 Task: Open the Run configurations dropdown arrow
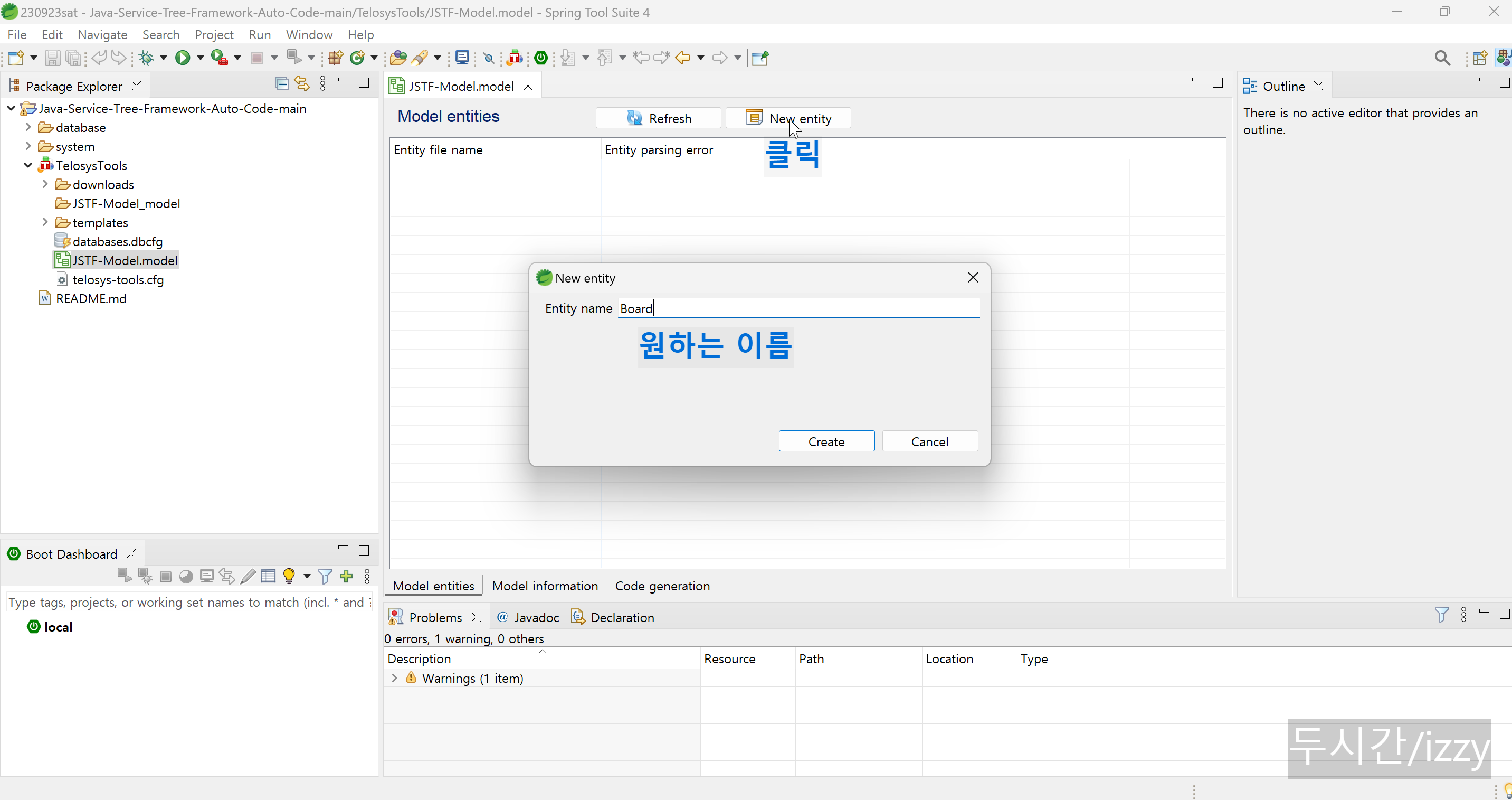pos(200,58)
